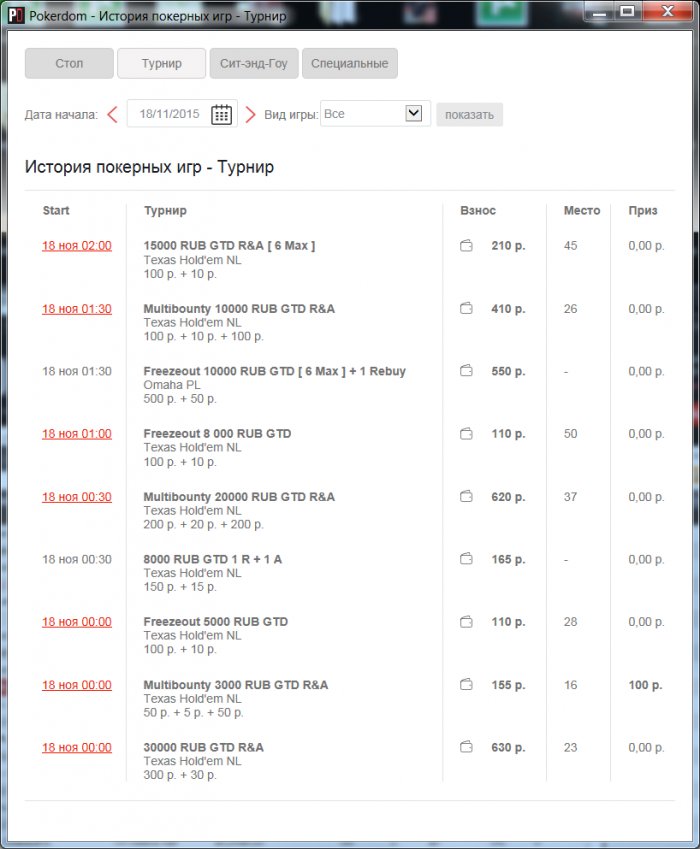Open the 18 ноя 01:00 tournament link
The height and width of the screenshot is (849, 700).
(x=77, y=434)
